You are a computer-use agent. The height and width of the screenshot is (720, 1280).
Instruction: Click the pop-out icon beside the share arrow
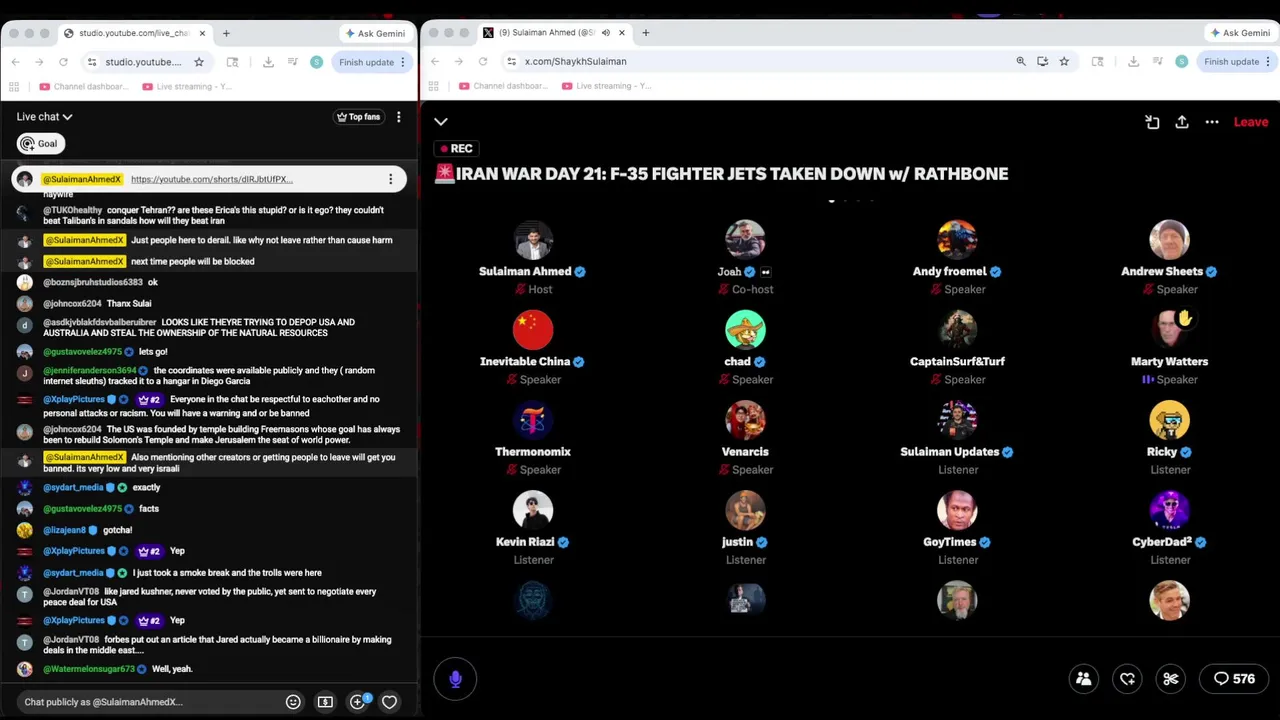pyautogui.click(x=1152, y=122)
